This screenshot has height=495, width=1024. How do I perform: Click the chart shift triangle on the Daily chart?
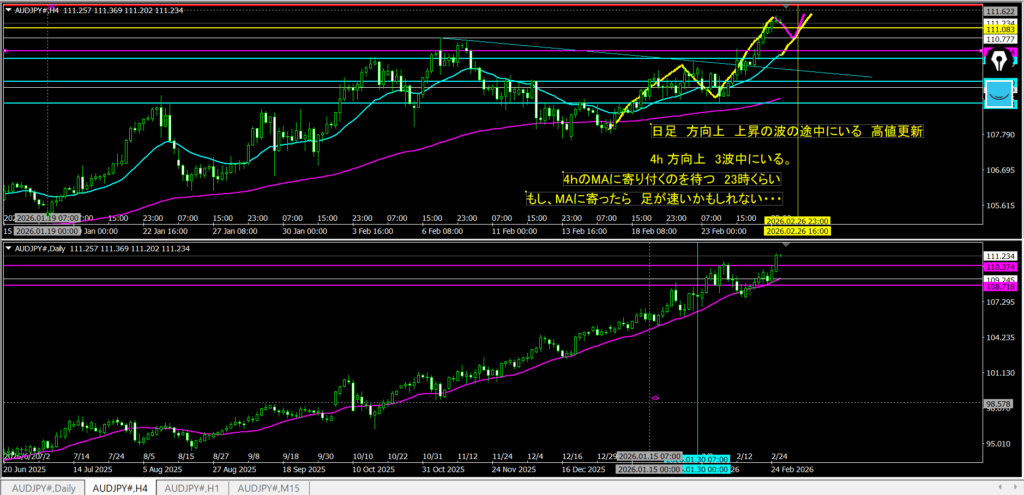pos(786,245)
